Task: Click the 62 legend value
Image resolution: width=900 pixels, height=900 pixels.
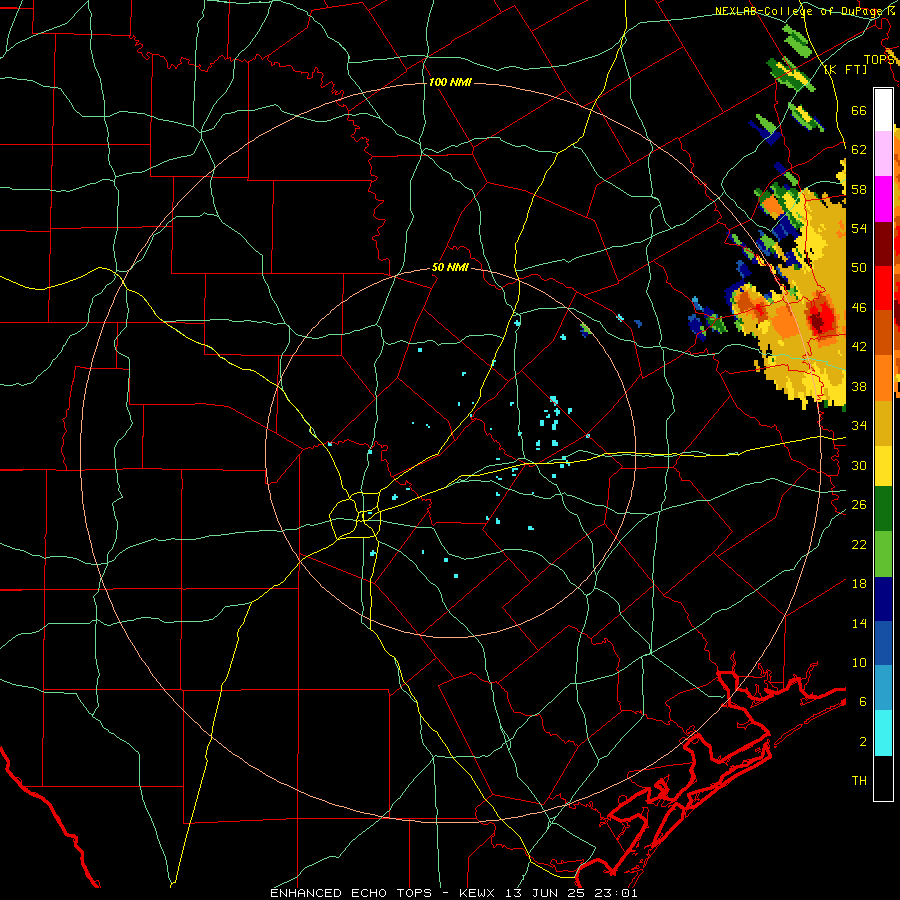Action: [859, 150]
